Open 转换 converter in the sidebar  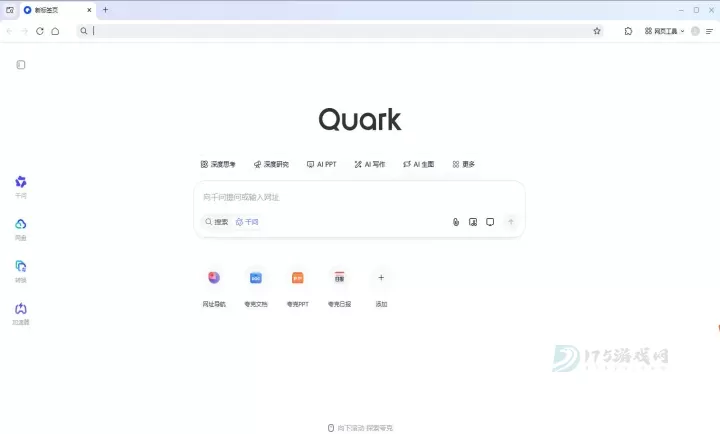coord(21,271)
